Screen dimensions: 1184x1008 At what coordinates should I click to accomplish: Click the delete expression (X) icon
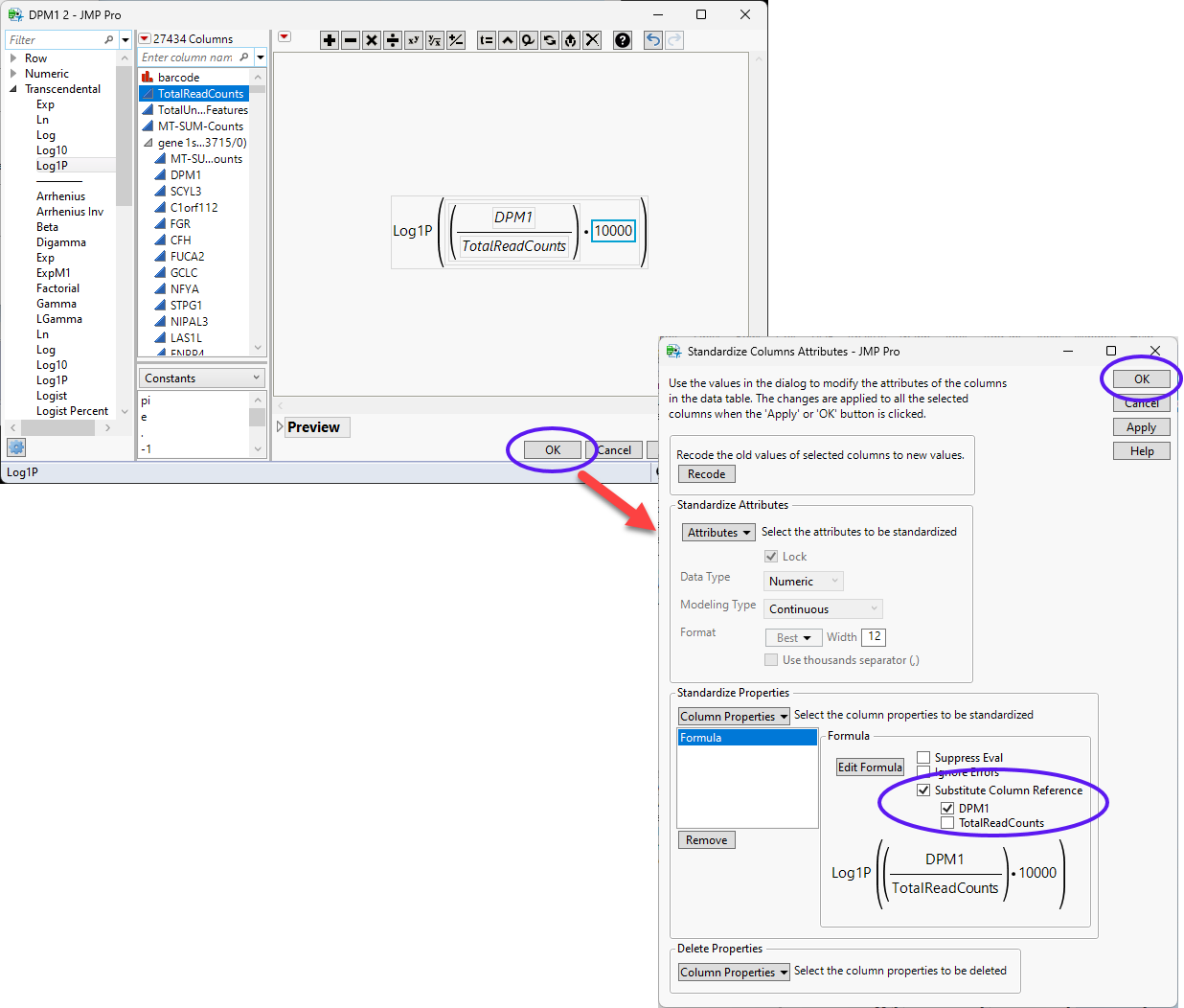[x=592, y=40]
